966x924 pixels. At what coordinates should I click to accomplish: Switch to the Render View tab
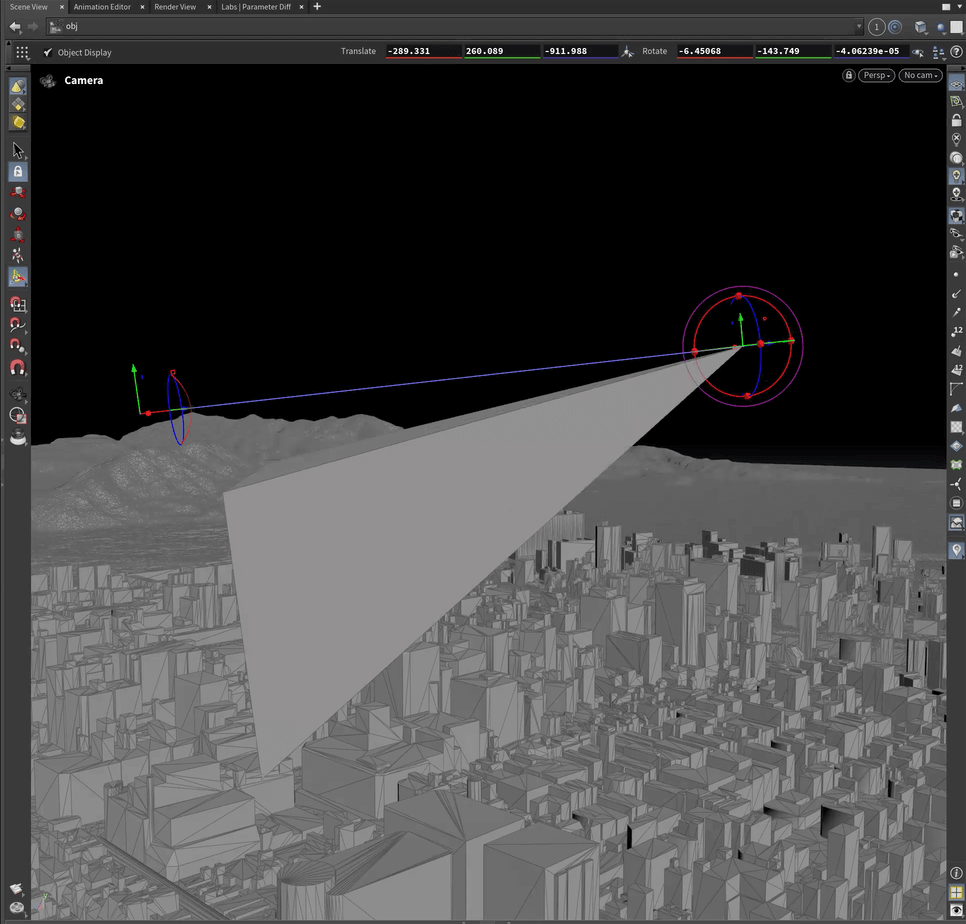175,7
